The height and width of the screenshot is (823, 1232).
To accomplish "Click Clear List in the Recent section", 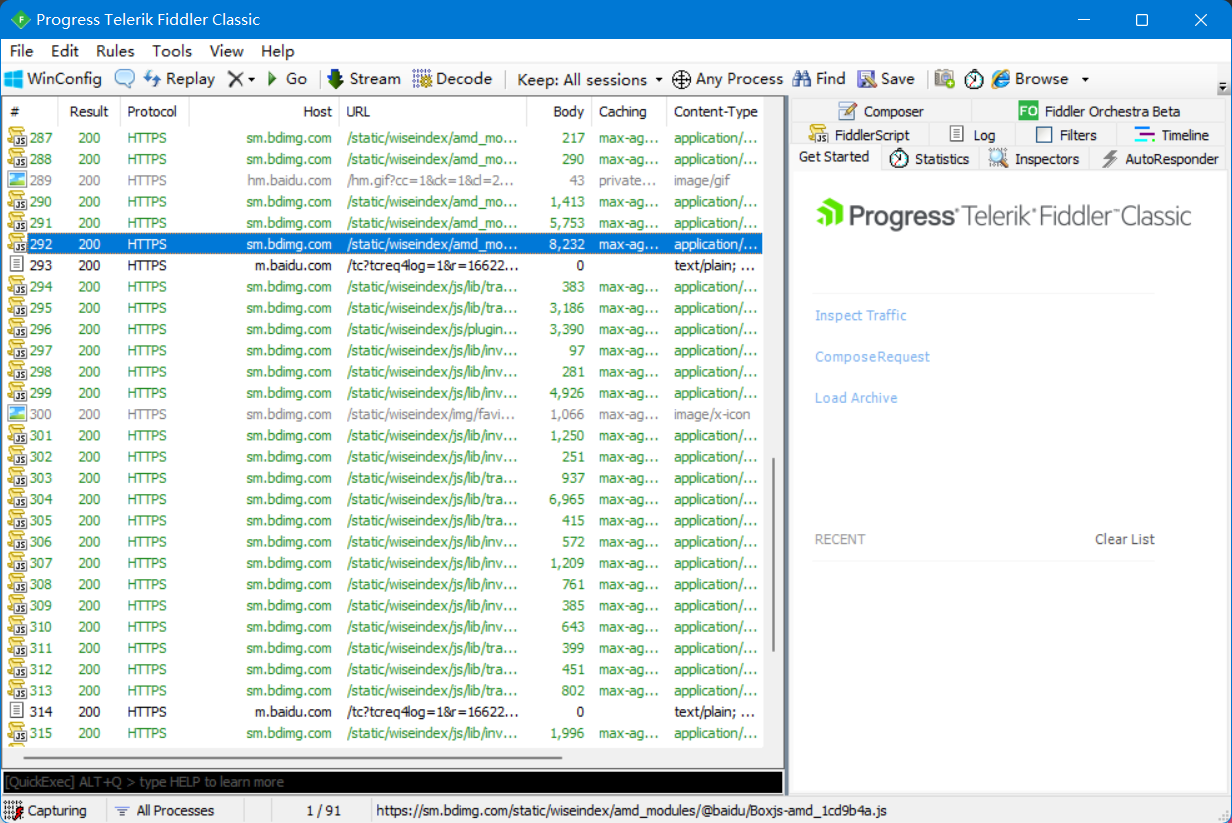I will (x=1124, y=539).
